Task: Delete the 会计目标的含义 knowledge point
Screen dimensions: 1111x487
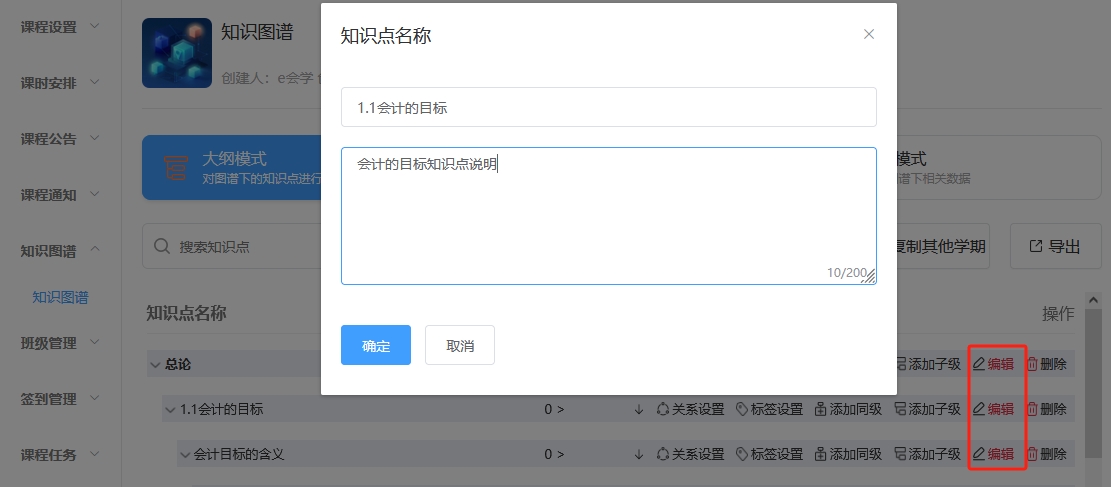Action: coord(1046,454)
